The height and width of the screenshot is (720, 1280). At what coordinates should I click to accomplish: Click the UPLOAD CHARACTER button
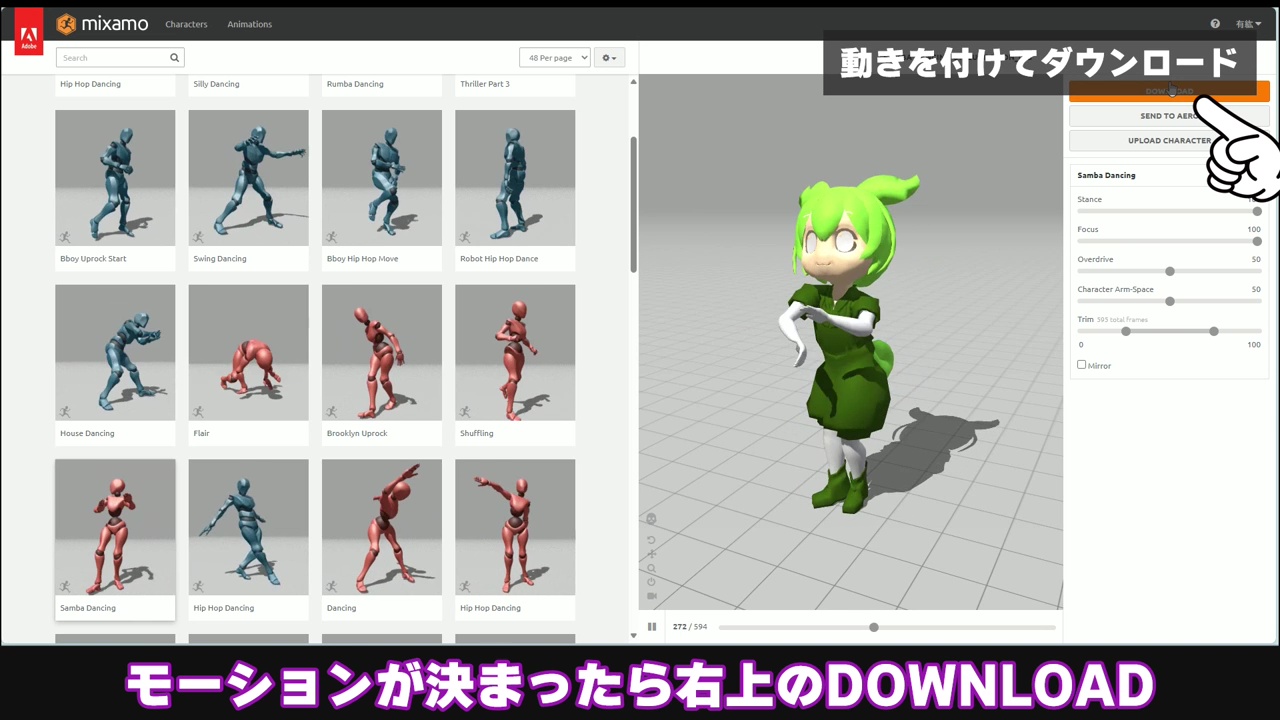pos(1168,141)
